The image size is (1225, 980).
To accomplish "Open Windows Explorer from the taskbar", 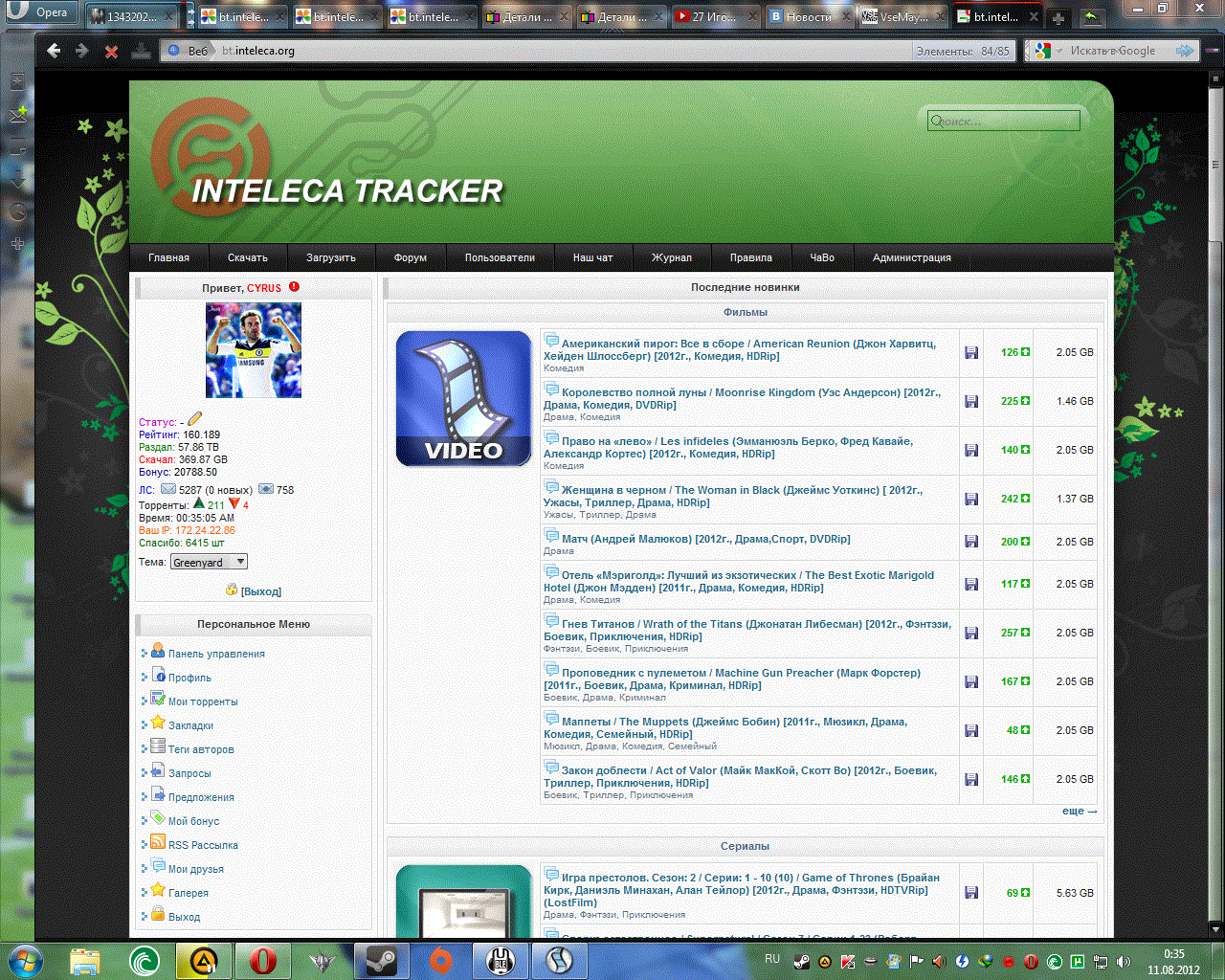I will (85, 960).
